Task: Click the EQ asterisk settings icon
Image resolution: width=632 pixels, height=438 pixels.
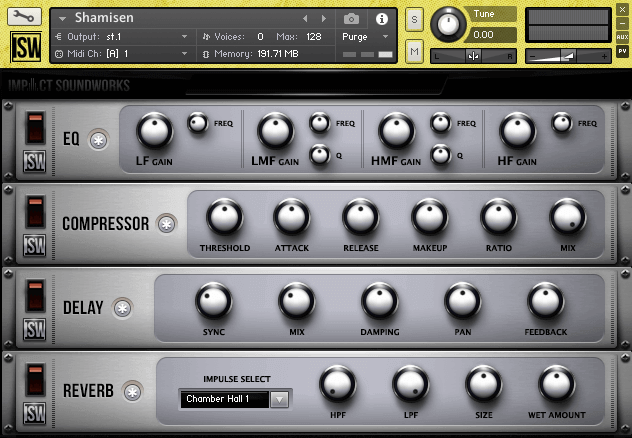Action: (99, 140)
